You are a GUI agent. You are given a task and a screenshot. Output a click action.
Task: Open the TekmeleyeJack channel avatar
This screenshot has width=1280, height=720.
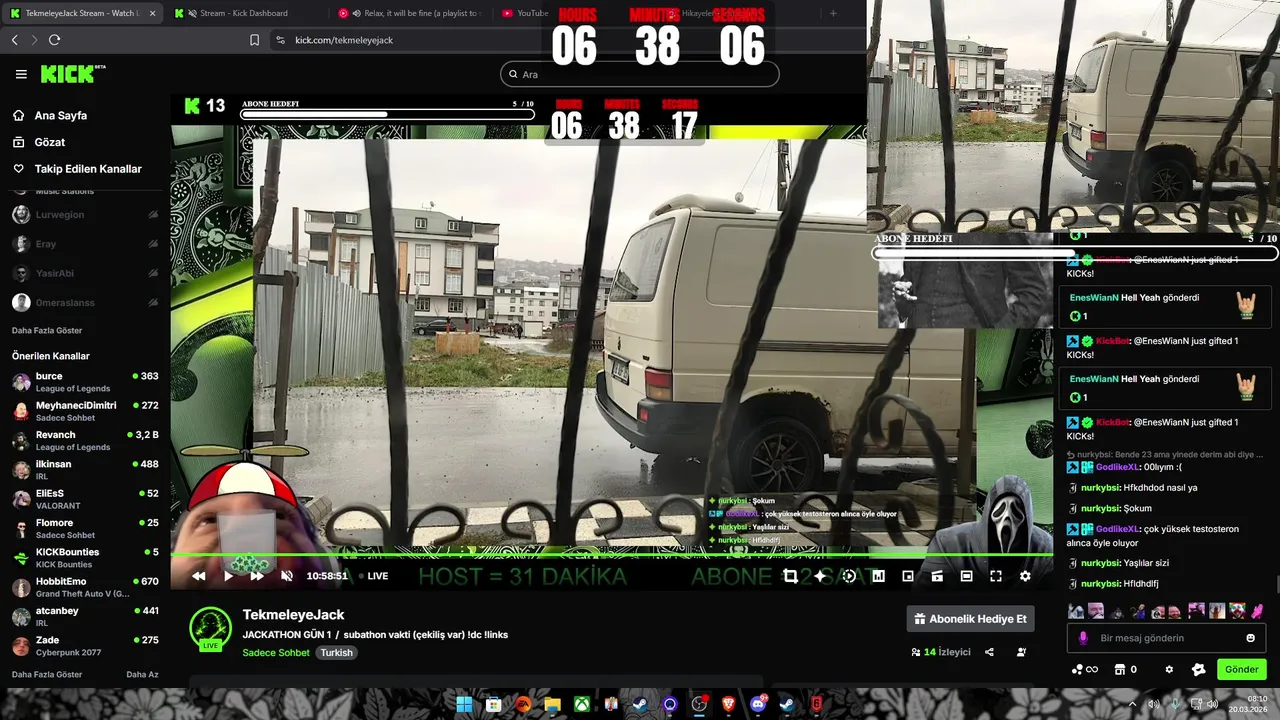pos(211,629)
